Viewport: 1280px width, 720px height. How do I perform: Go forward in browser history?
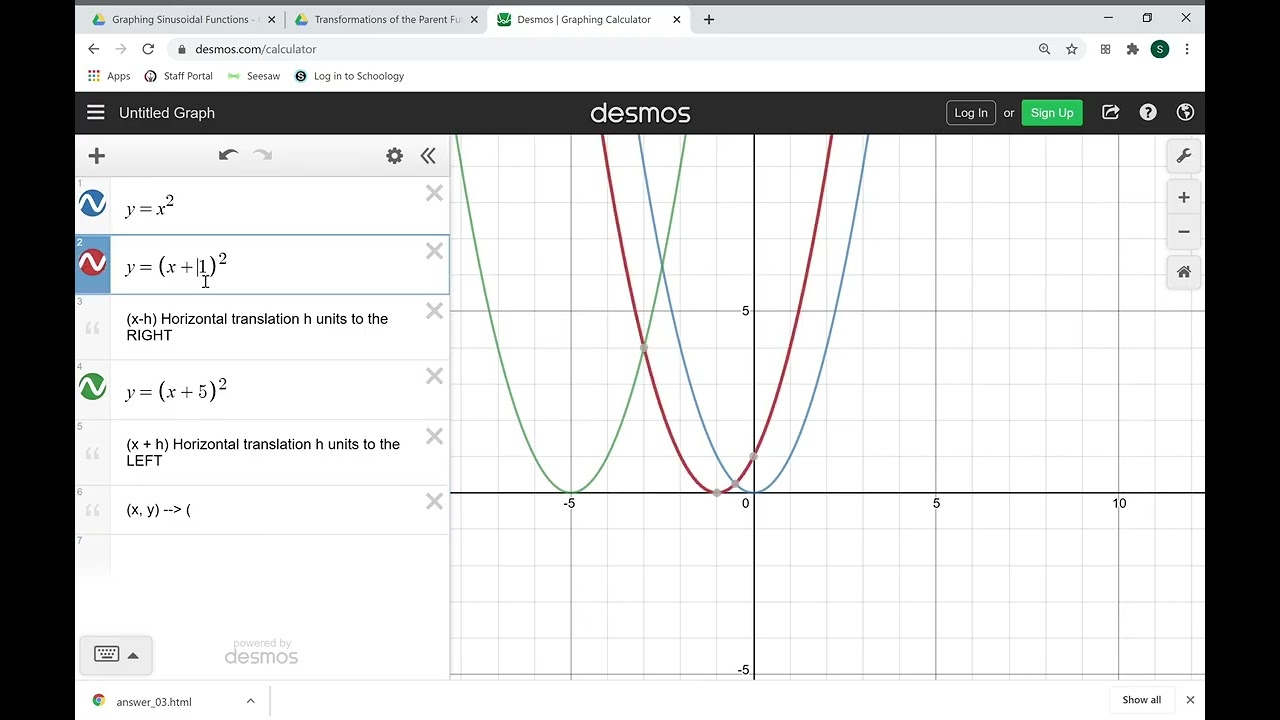tap(121, 49)
